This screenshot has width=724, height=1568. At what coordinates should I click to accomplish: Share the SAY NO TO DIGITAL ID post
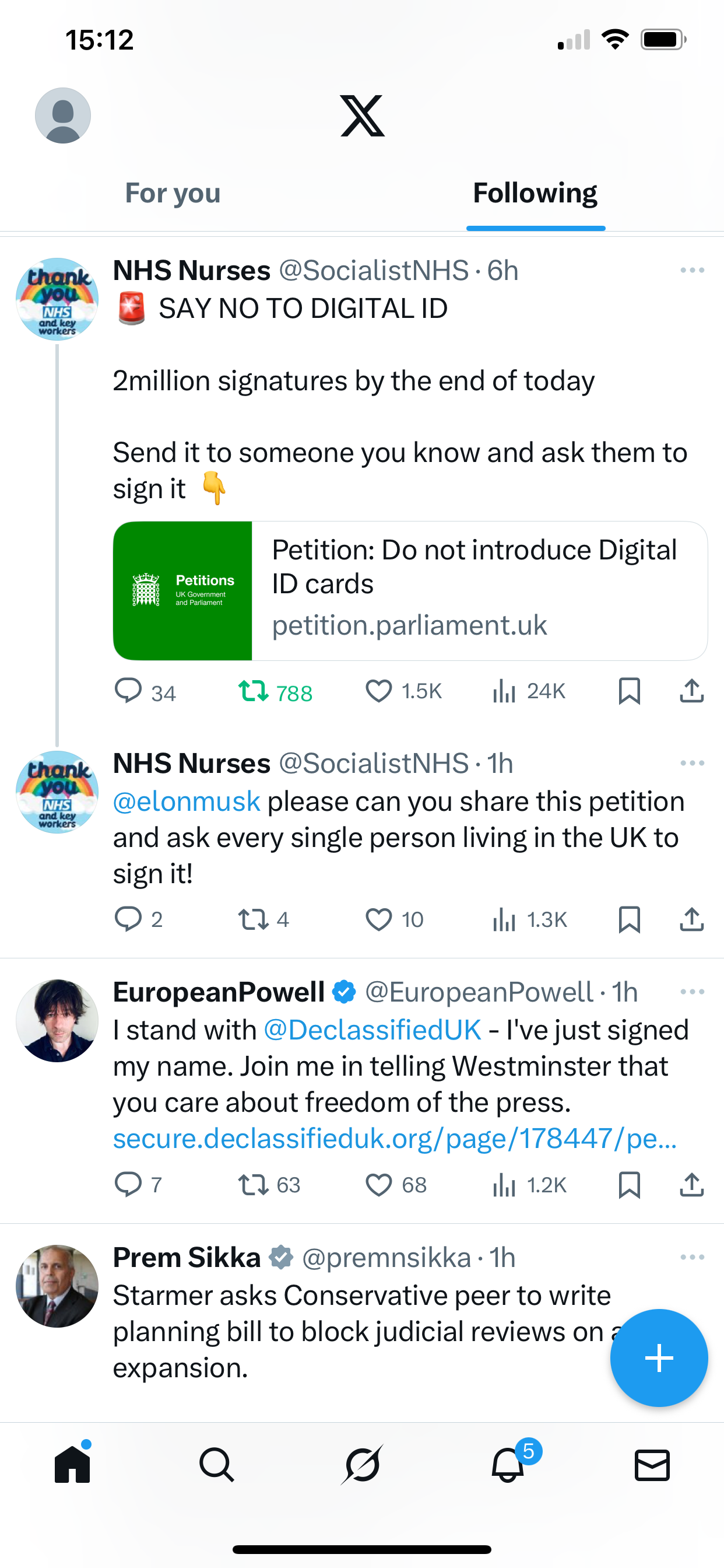coord(692,691)
